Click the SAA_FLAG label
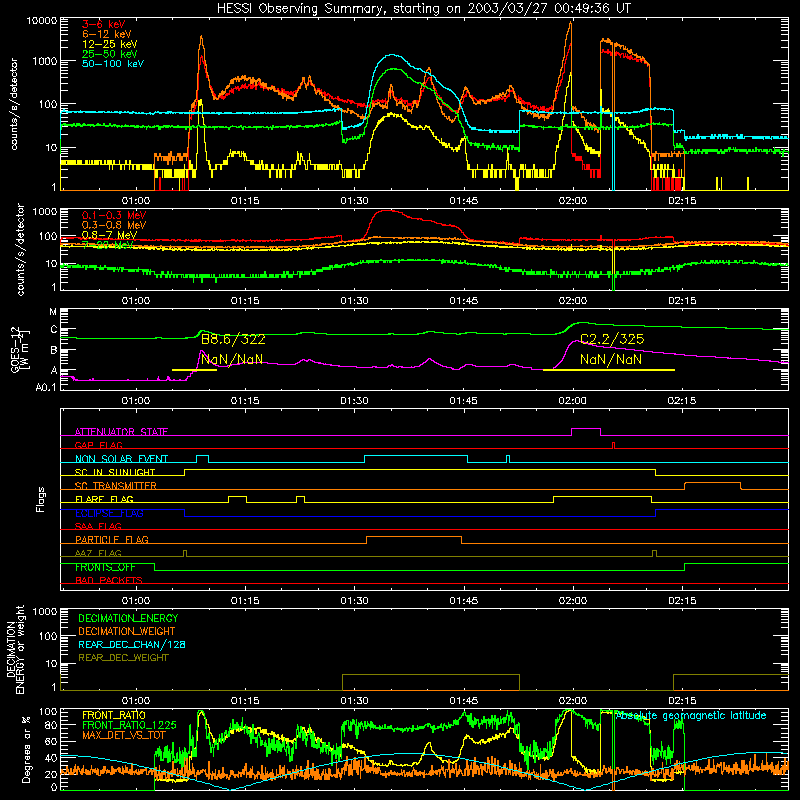 [98, 527]
